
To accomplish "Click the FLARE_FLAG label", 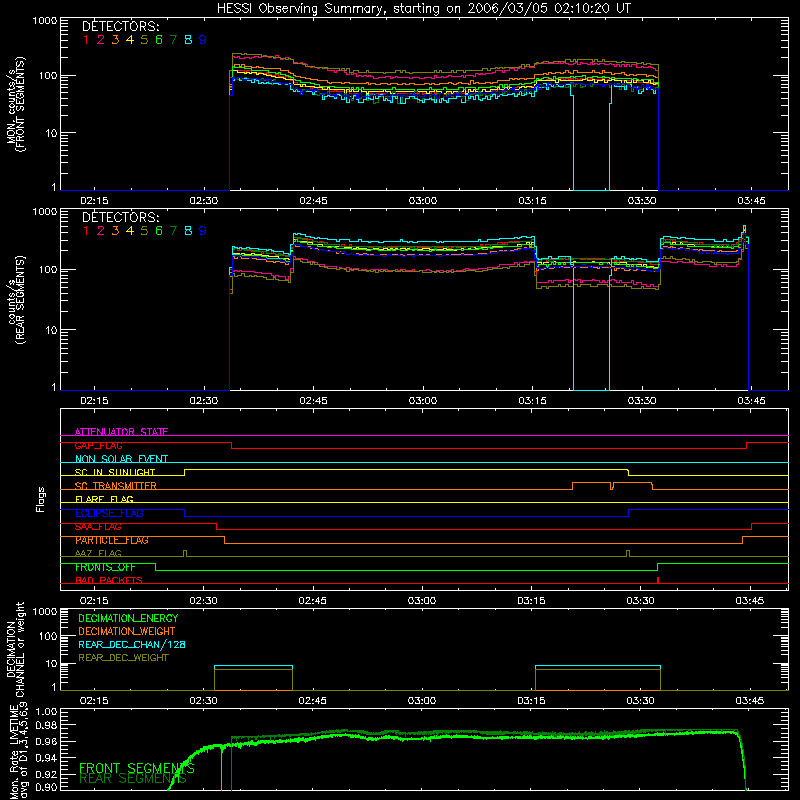I will (104, 499).
